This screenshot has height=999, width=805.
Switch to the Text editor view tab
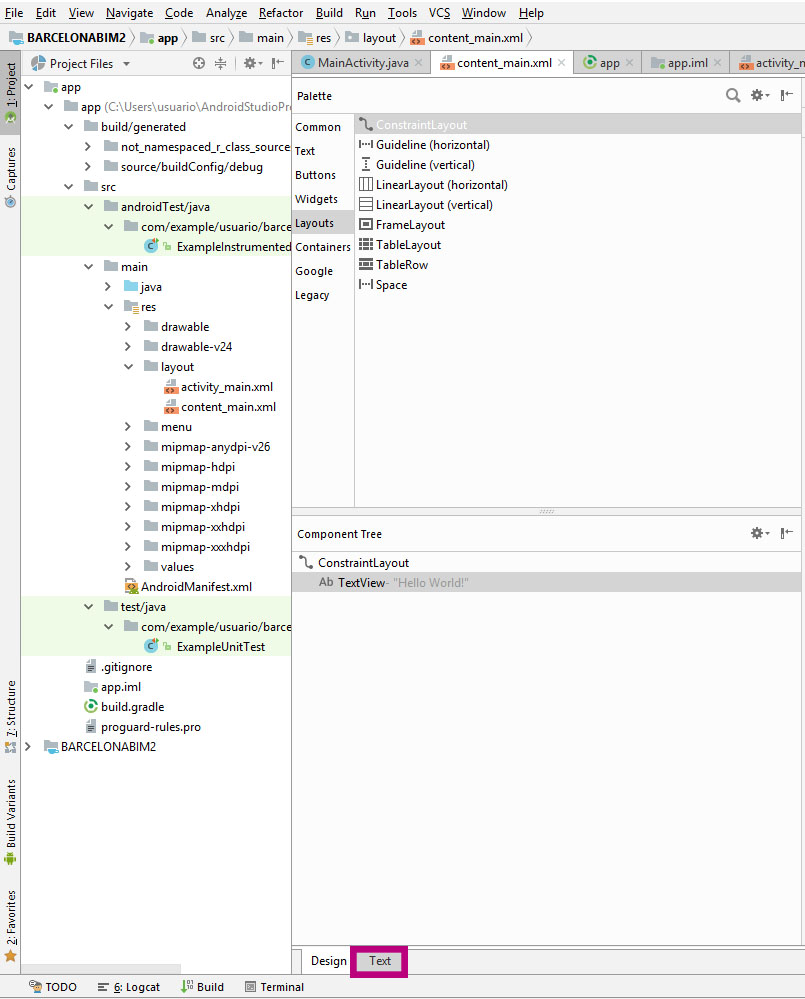[x=380, y=961]
